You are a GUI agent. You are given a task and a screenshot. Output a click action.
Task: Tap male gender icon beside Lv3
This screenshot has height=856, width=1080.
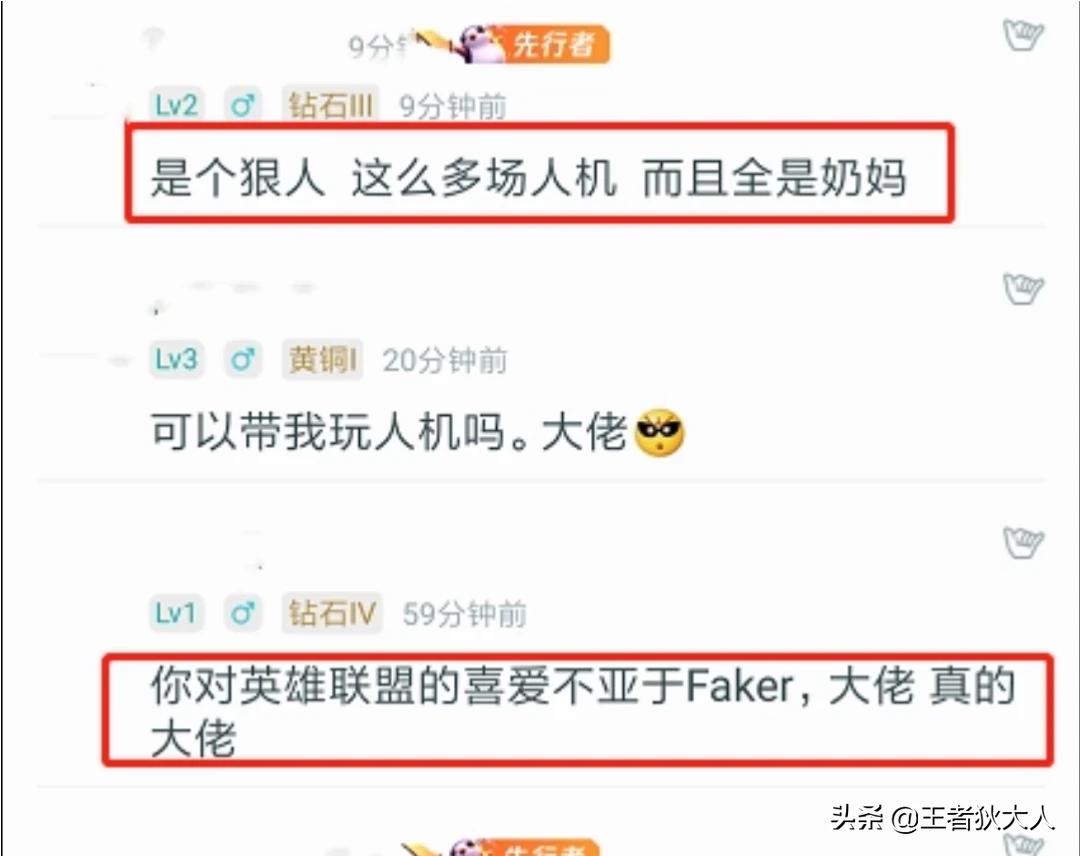(242, 359)
